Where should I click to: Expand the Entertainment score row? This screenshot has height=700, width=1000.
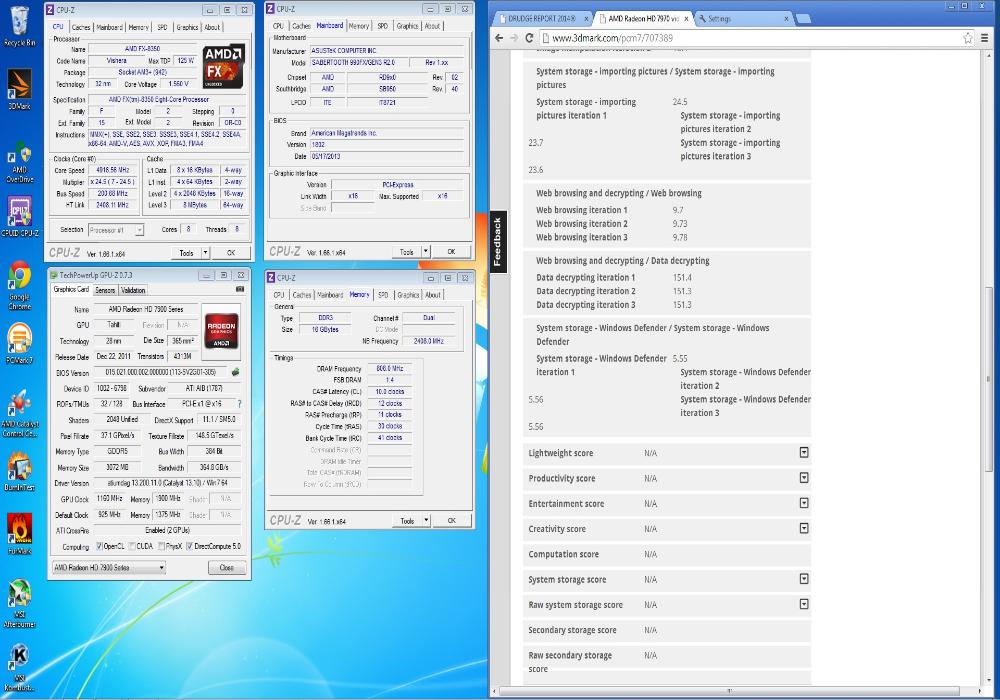coord(804,503)
